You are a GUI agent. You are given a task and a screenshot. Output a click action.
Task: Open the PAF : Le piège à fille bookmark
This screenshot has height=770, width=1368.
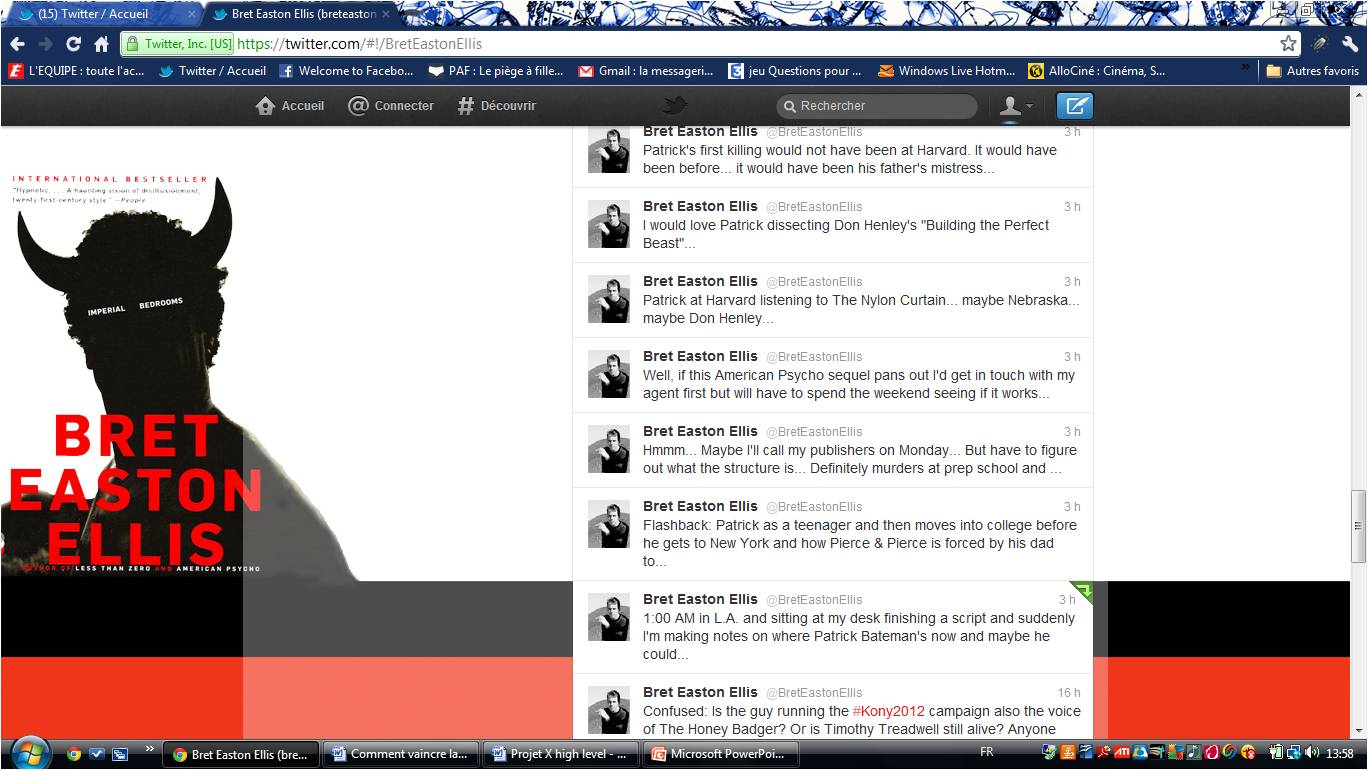coord(496,71)
